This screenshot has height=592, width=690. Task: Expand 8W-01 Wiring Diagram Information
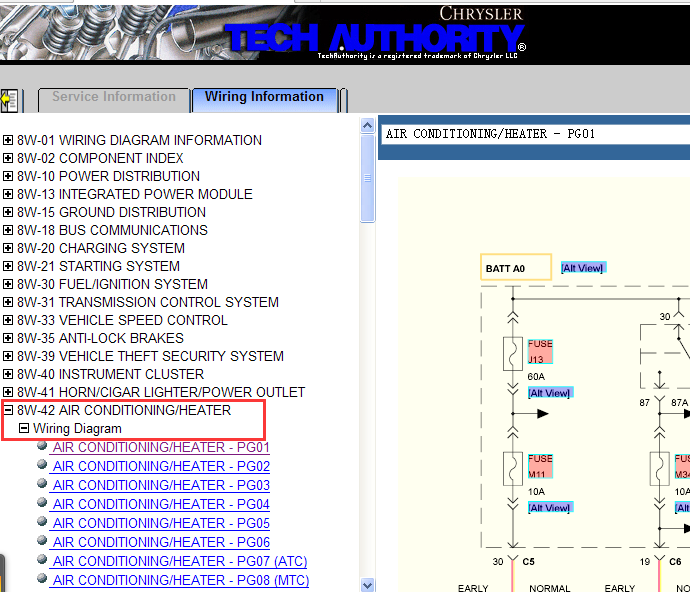(7, 140)
